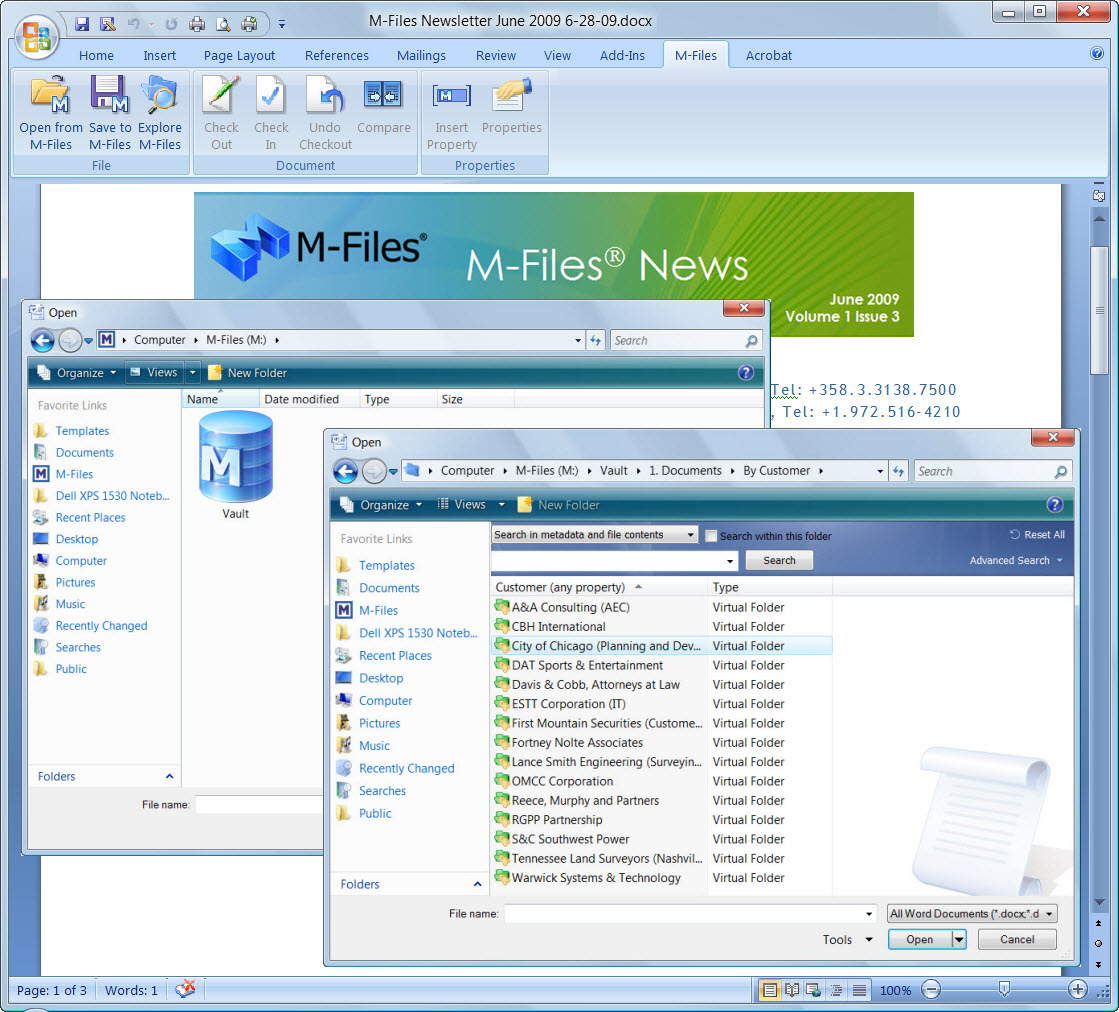Click the Insert Property icon
Viewport: 1119px width, 1012px height.
[x=451, y=96]
